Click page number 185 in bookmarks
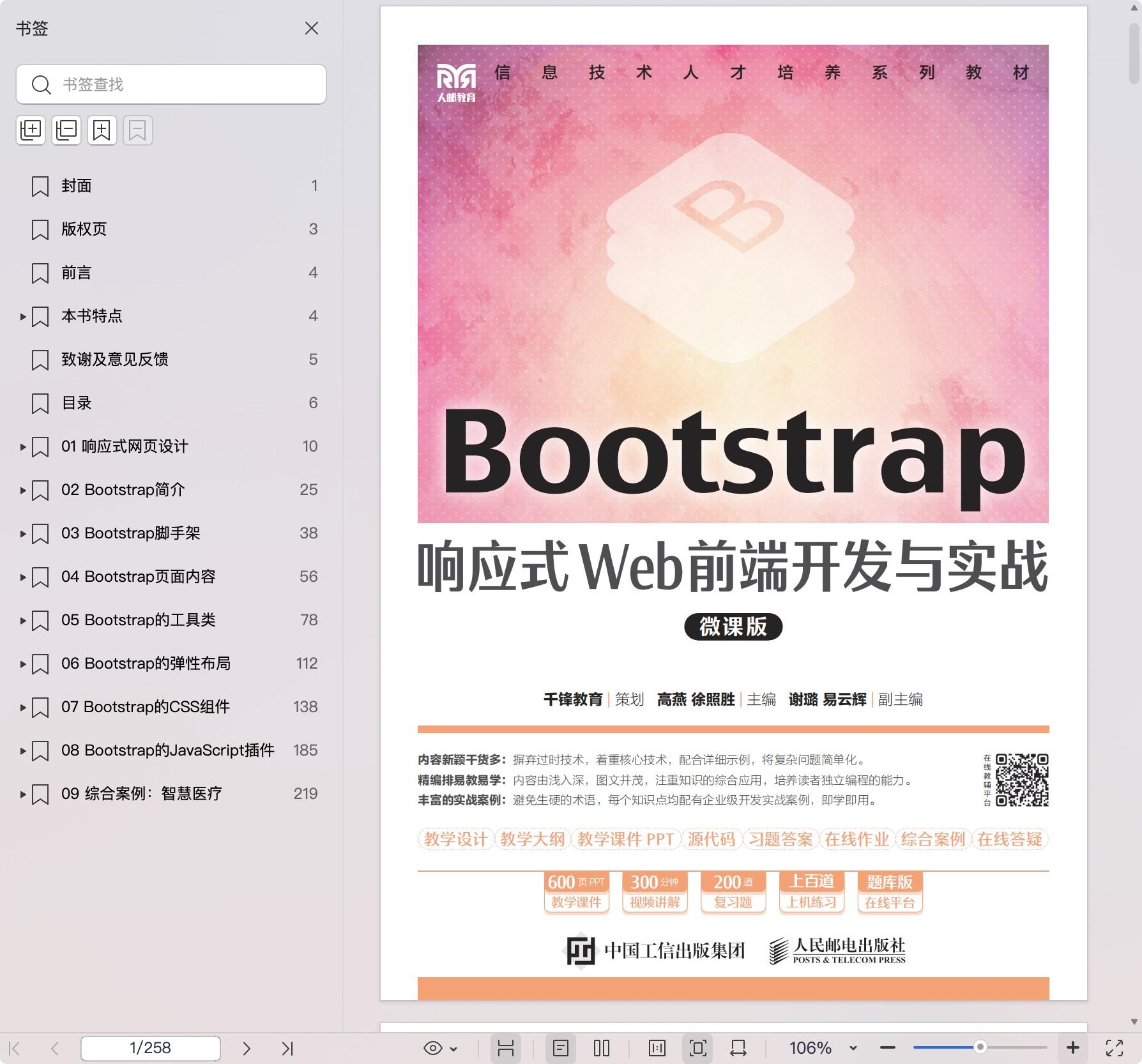This screenshot has height=1064, width=1142. 305,750
